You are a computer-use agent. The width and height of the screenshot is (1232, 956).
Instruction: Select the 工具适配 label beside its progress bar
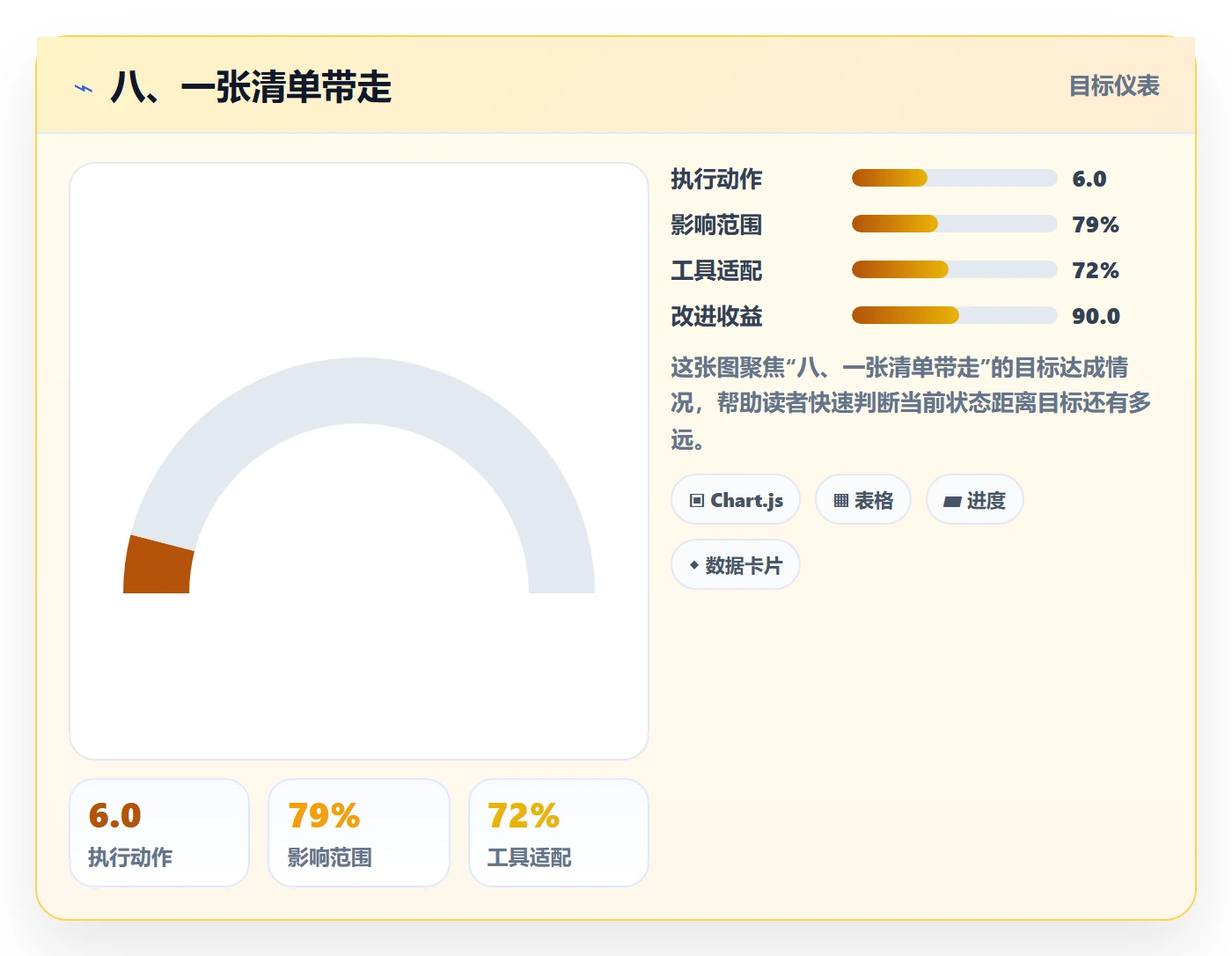(716, 270)
